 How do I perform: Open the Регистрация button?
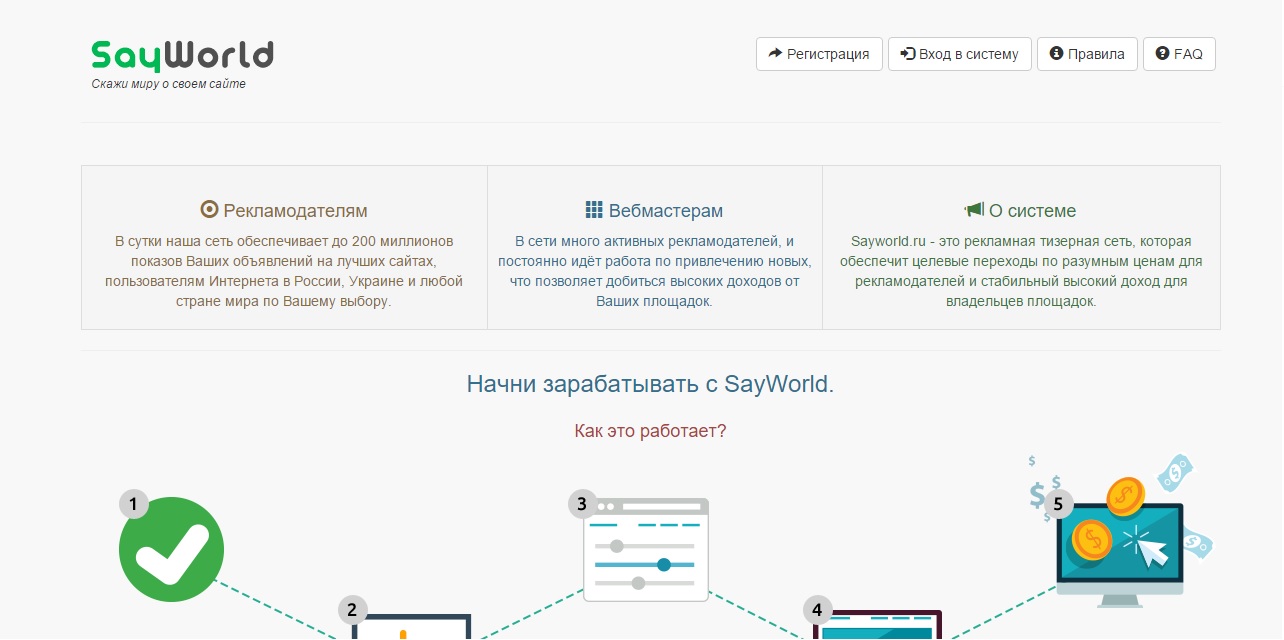coord(819,54)
